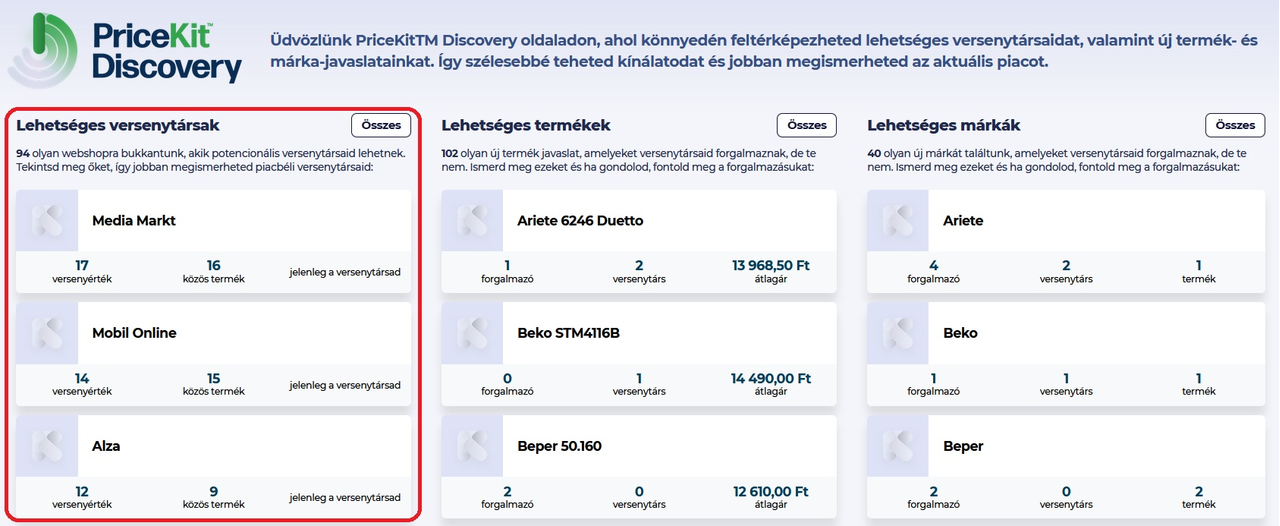Open the Media Markt competitor card
The width and height of the screenshot is (1280, 526).
(214, 241)
